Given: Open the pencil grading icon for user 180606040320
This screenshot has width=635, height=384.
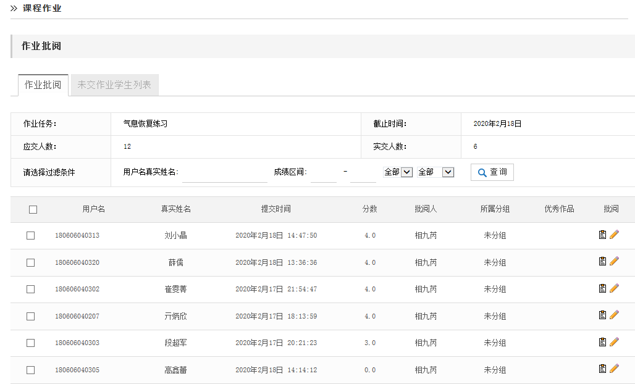Looking at the screenshot, I should [614, 261].
